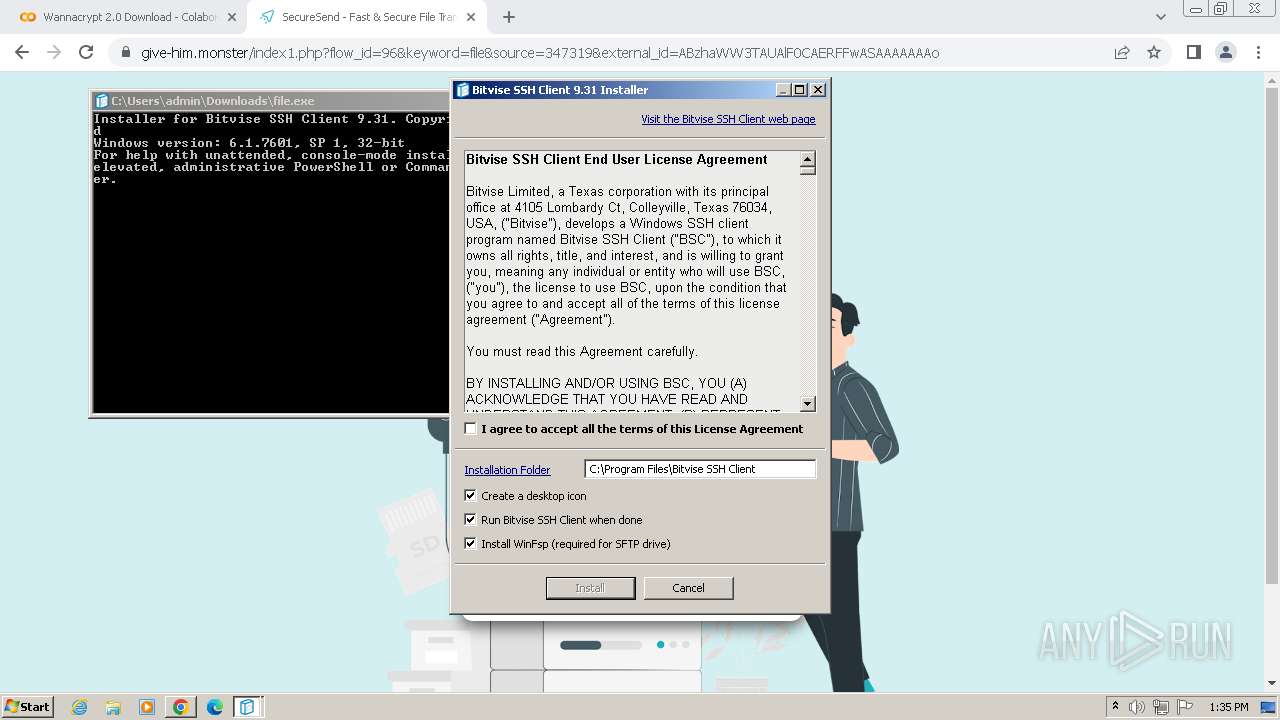Click the greyed Install button
1280x720 pixels.
click(590, 588)
